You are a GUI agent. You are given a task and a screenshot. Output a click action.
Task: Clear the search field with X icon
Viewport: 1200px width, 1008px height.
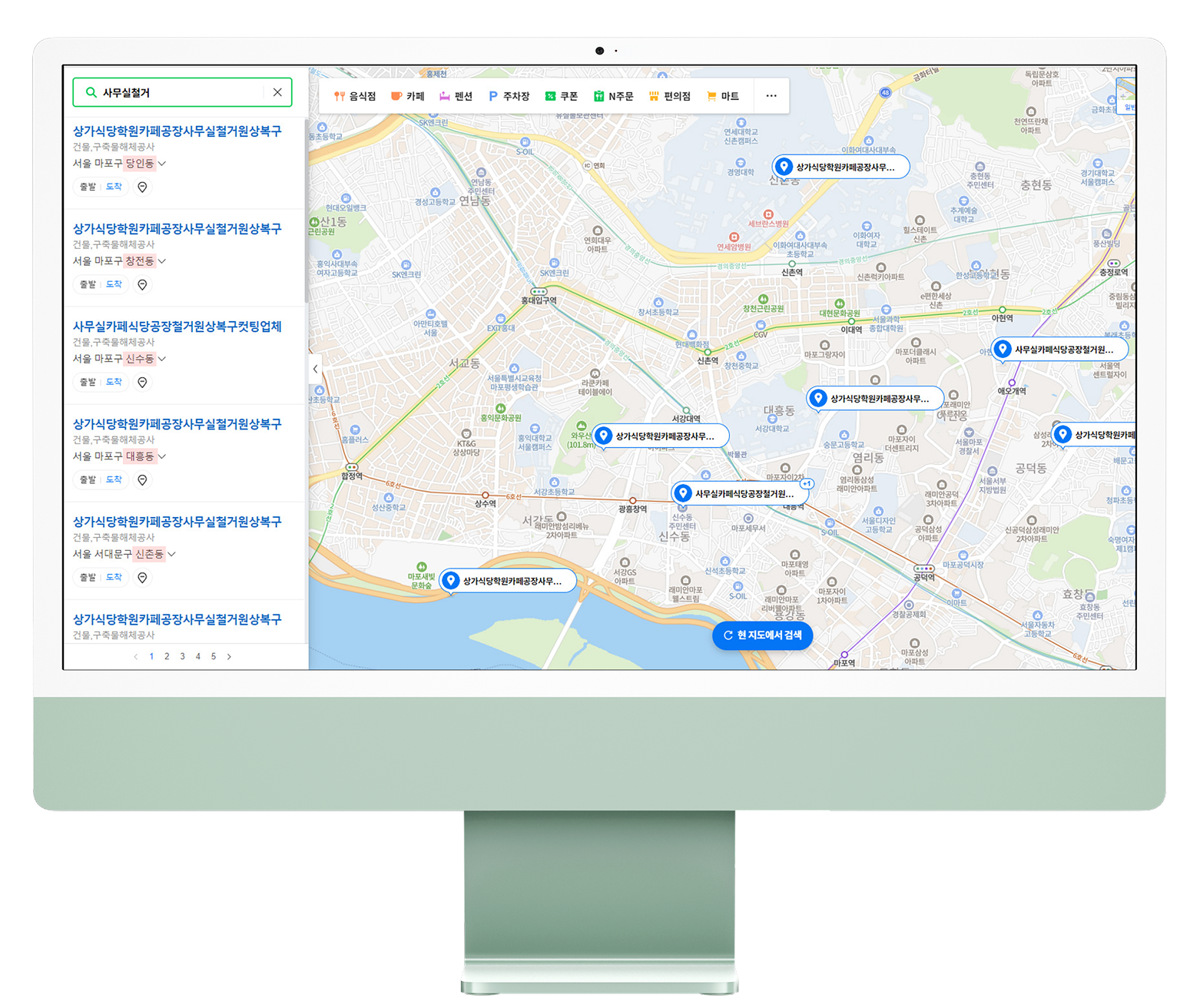point(277,92)
